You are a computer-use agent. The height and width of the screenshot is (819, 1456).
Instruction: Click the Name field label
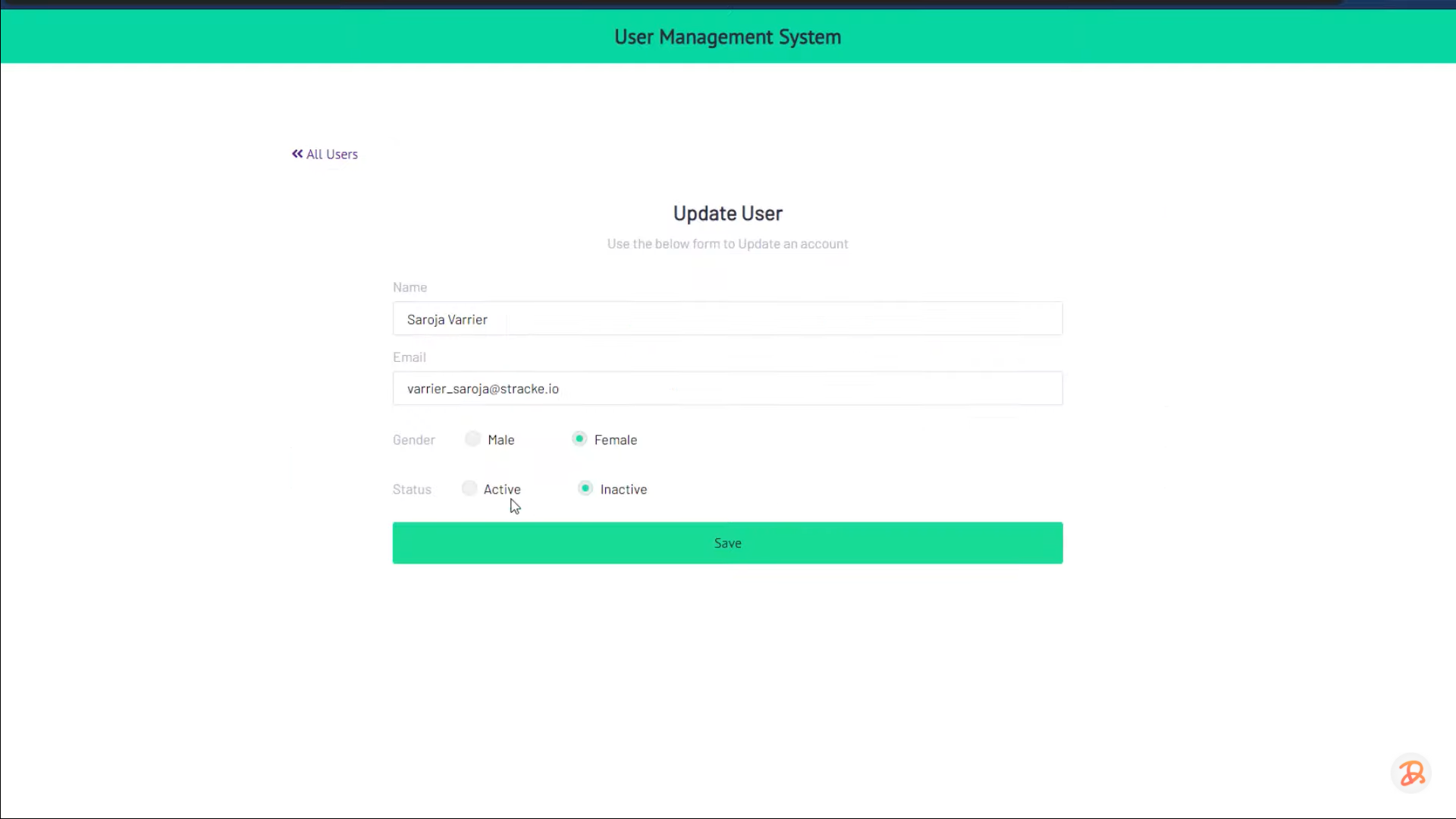coord(409,287)
